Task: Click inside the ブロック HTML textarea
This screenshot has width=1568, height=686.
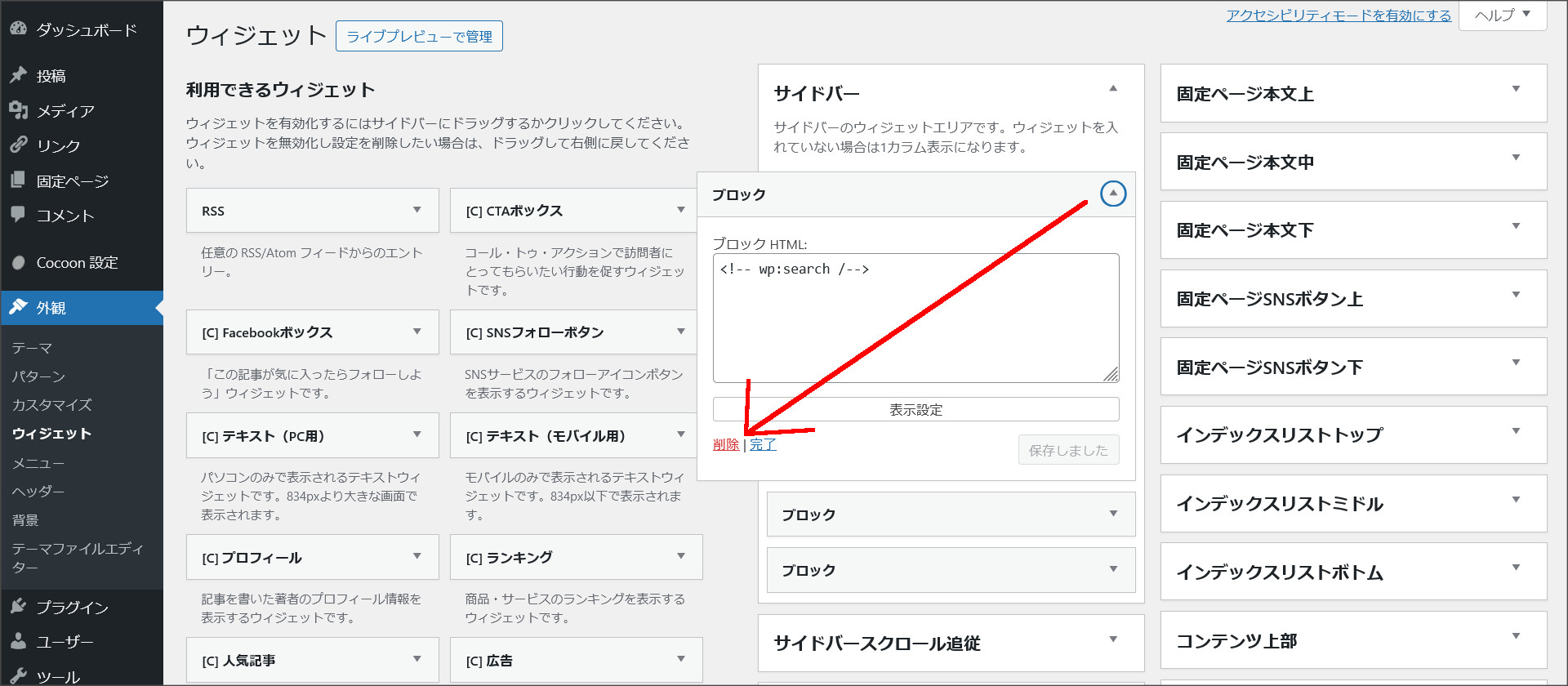Action: click(x=916, y=318)
